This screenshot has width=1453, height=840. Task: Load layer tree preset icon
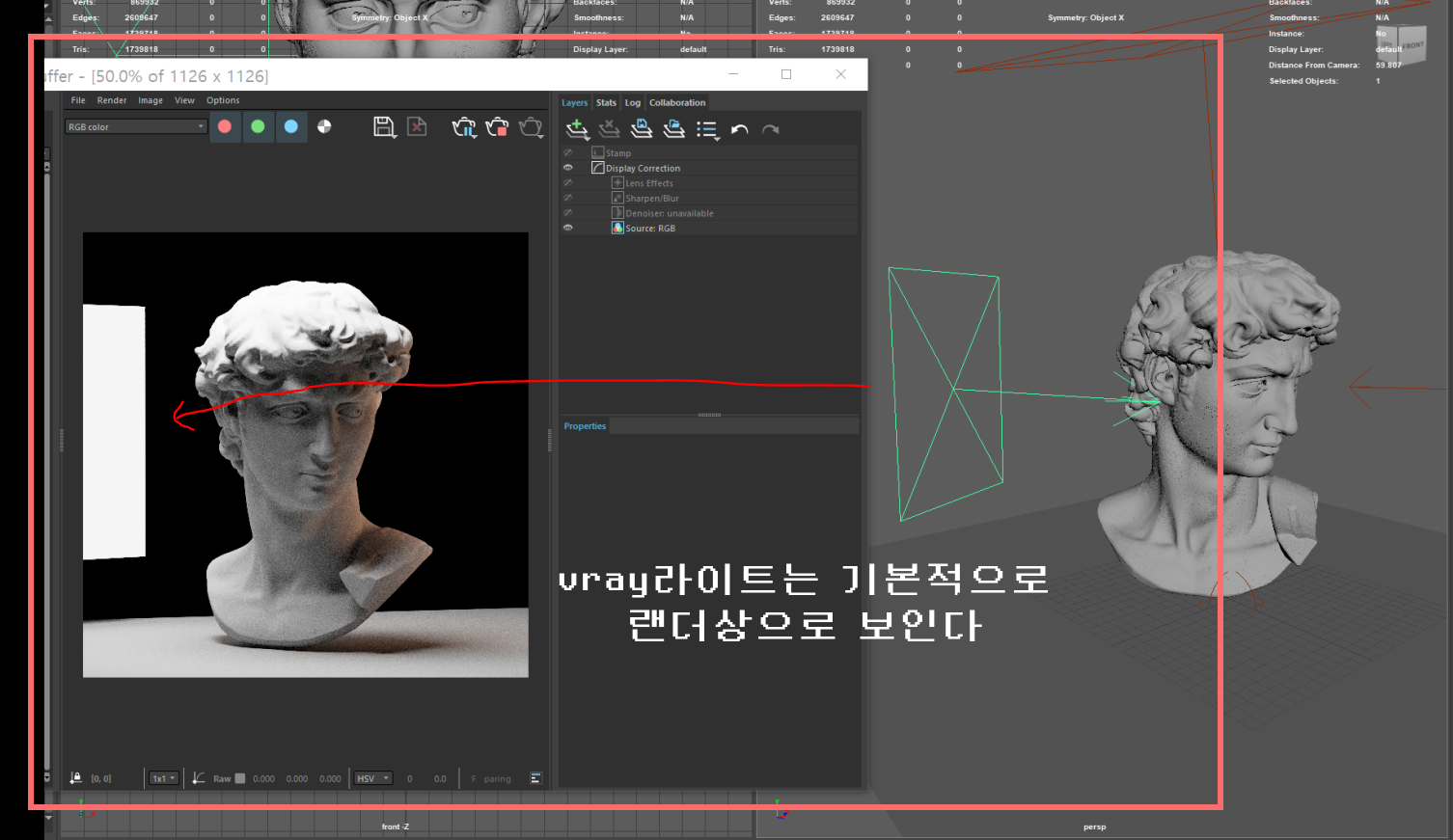[x=674, y=129]
